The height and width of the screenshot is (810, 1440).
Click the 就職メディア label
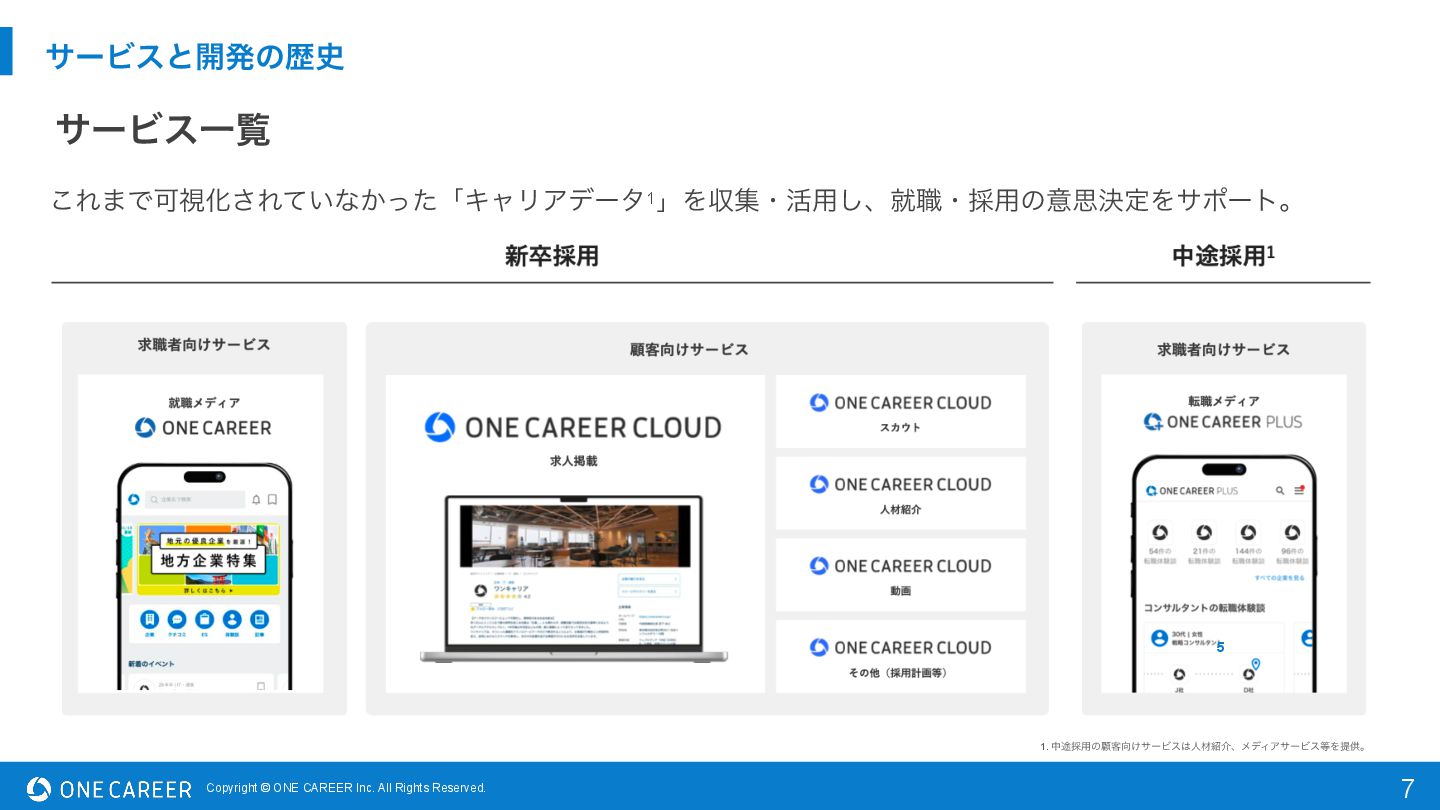tap(204, 403)
